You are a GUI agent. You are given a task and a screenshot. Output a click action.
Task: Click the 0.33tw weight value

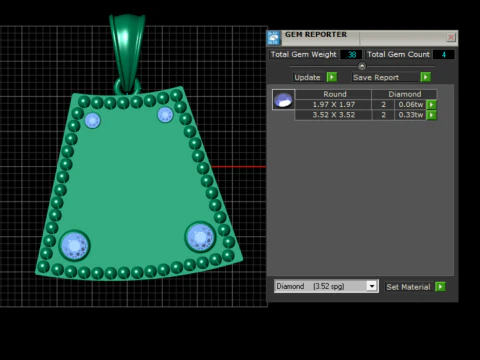coord(411,115)
